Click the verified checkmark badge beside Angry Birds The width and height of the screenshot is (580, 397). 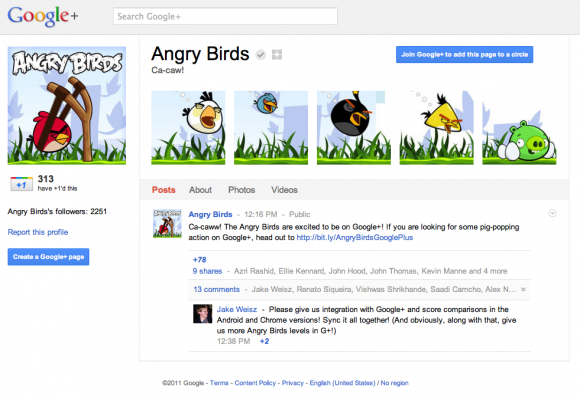[261, 55]
